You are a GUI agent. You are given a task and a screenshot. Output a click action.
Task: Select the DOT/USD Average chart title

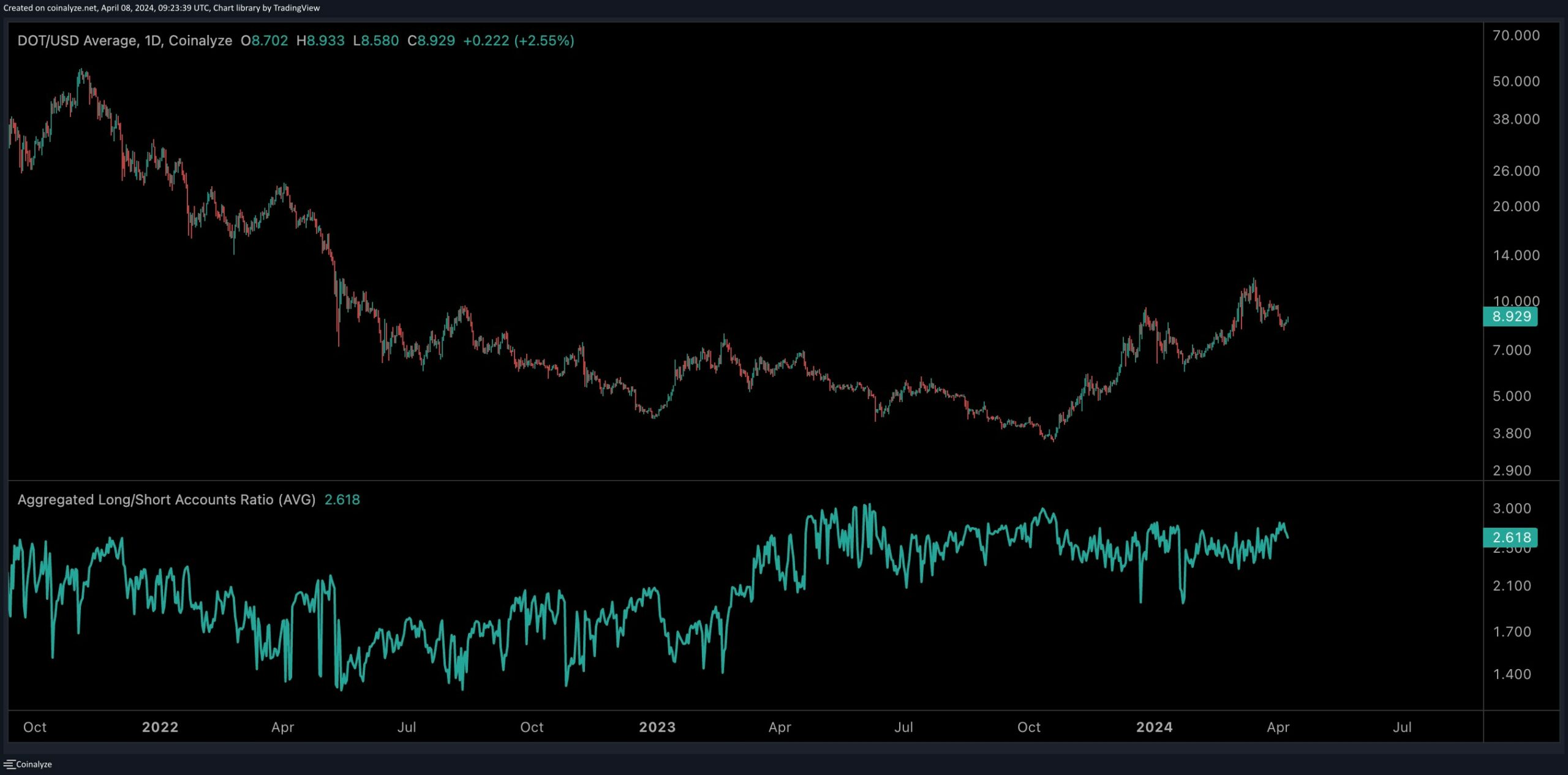tap(124, 41)
